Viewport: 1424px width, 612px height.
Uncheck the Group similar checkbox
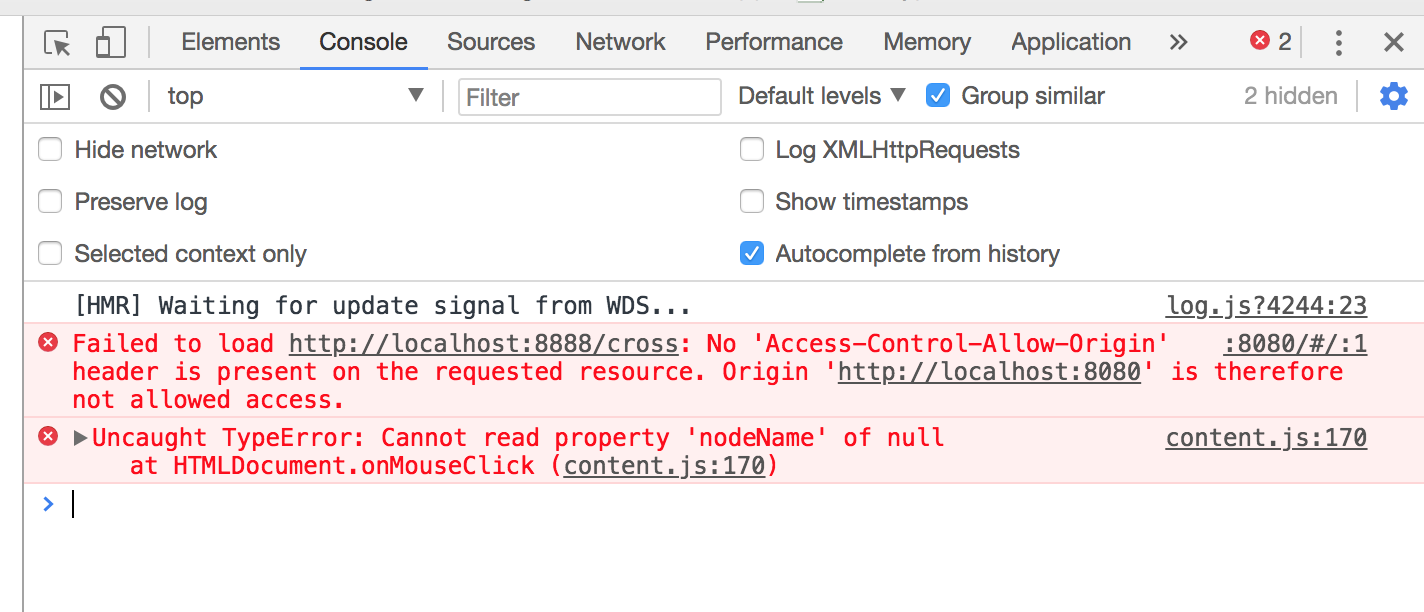[x=938, y=96]
